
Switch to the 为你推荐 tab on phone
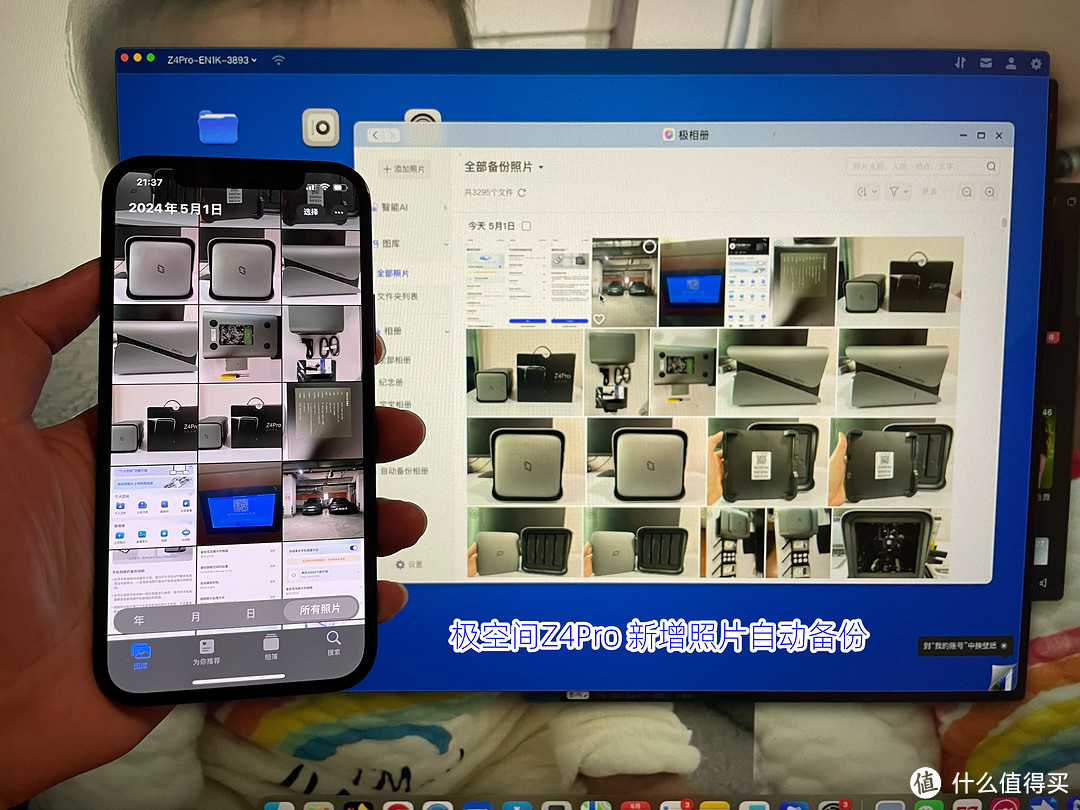pyautogui.click(x=207, y=652)
